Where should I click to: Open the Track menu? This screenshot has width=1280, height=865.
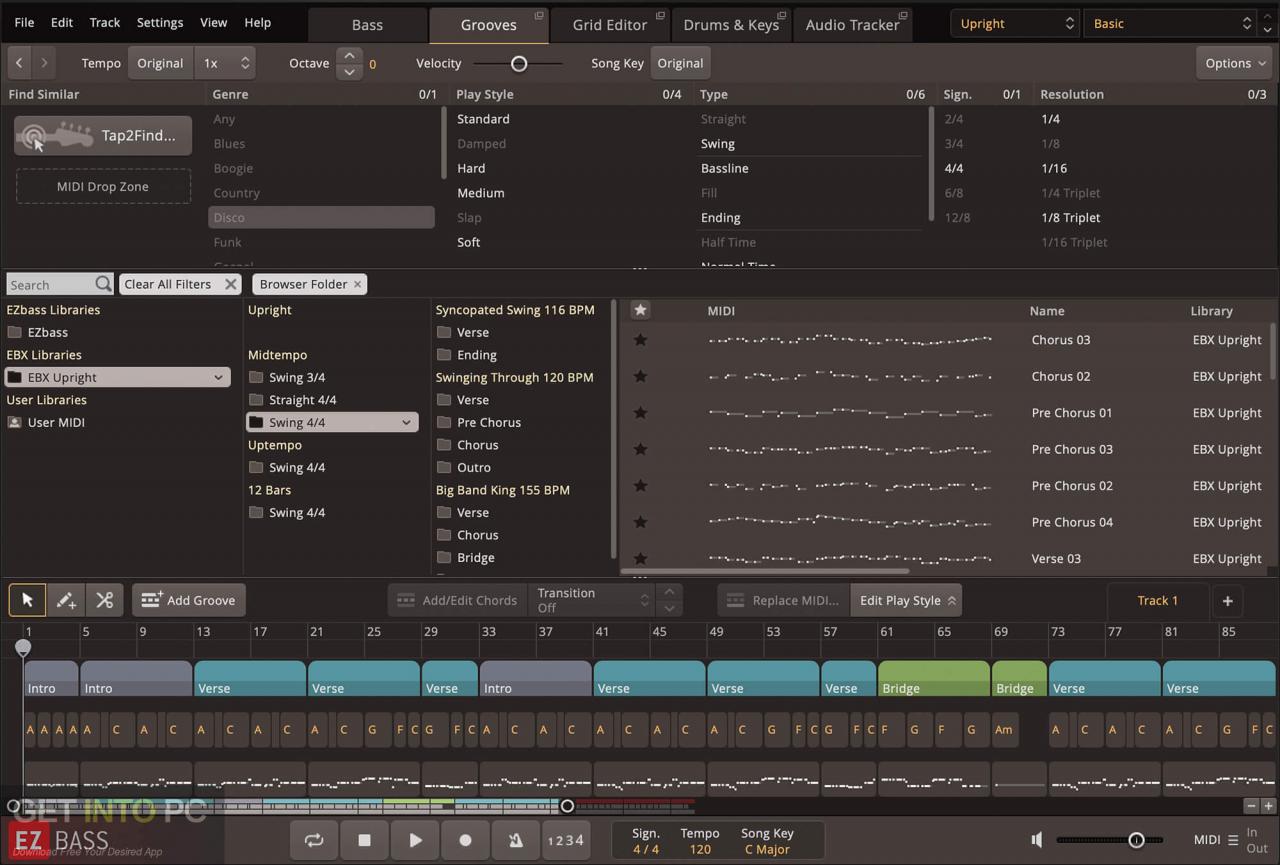pyautogui.click(x=104, y=22)
